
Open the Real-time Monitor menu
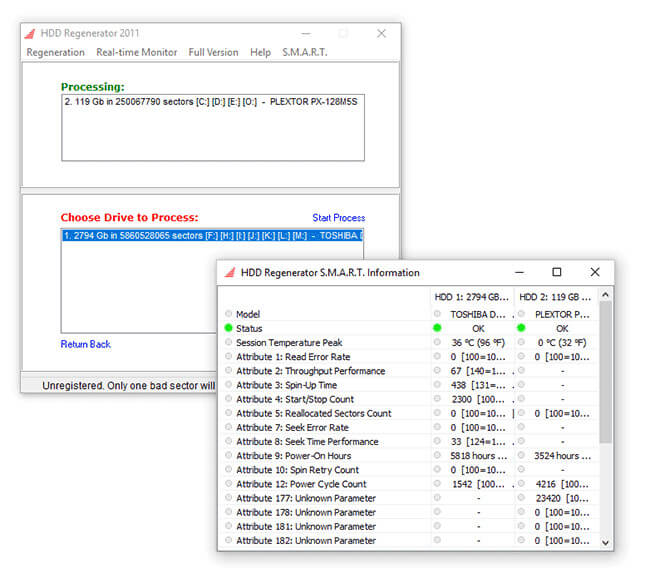pyautogui.click(x=136, y=52)
